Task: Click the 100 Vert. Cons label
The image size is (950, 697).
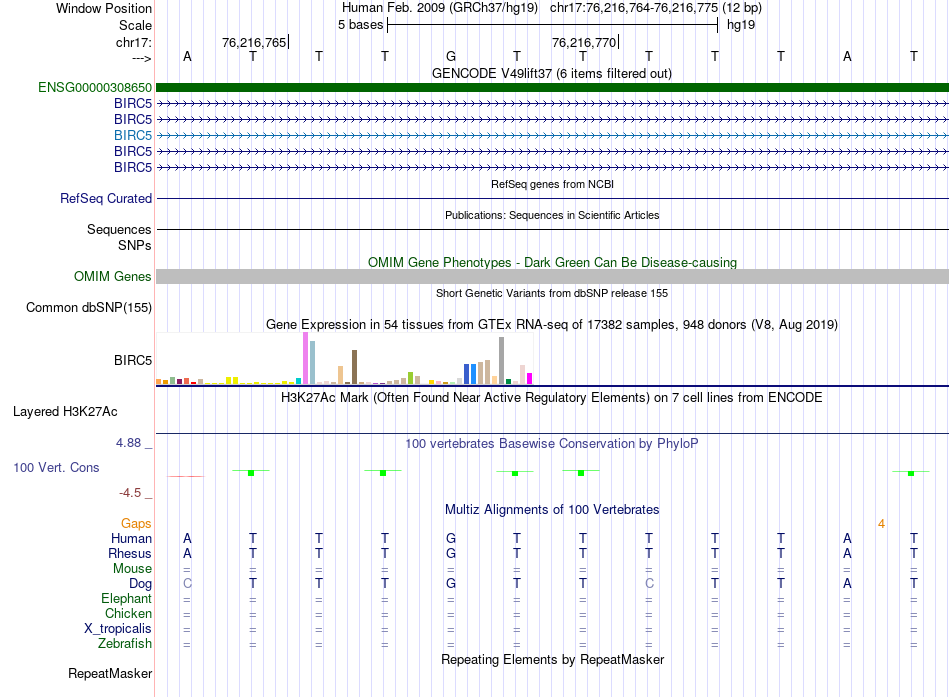Action: pyautogui.click(x=56, y=467)
